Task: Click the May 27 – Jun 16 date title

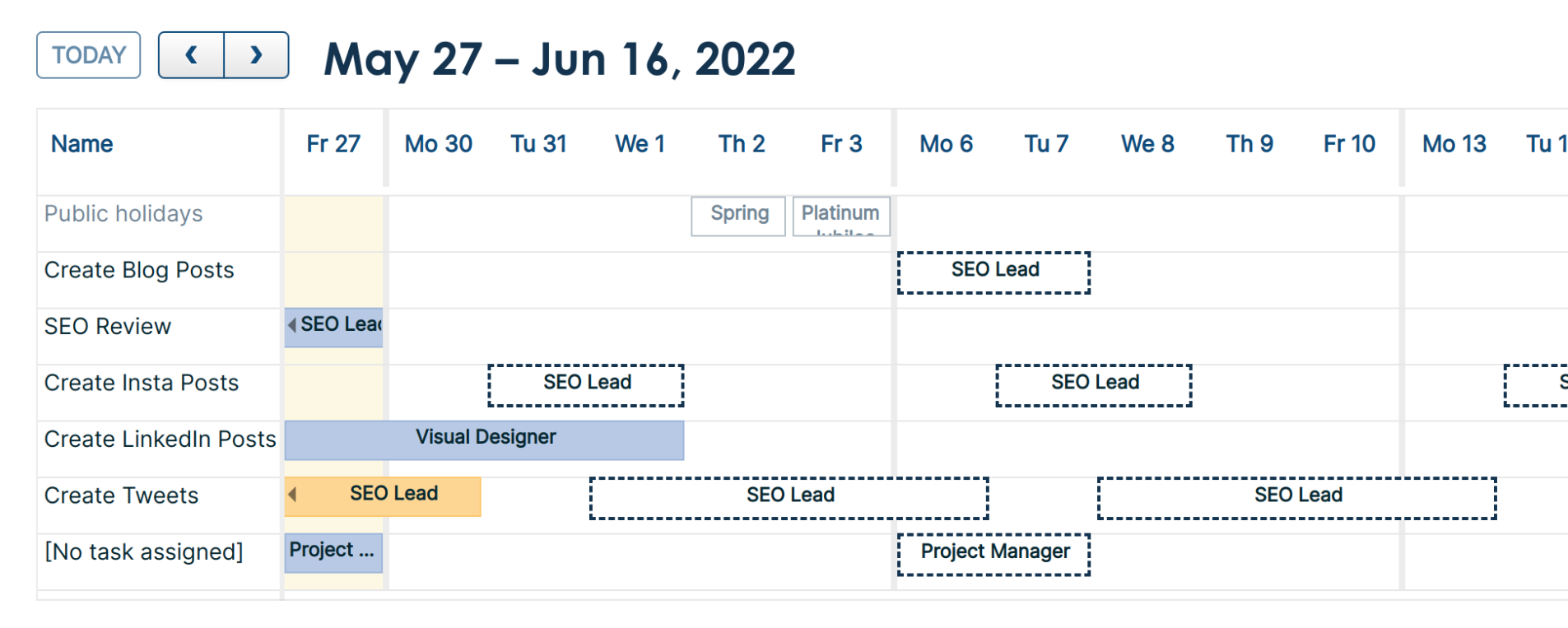Action: point(560,59)
